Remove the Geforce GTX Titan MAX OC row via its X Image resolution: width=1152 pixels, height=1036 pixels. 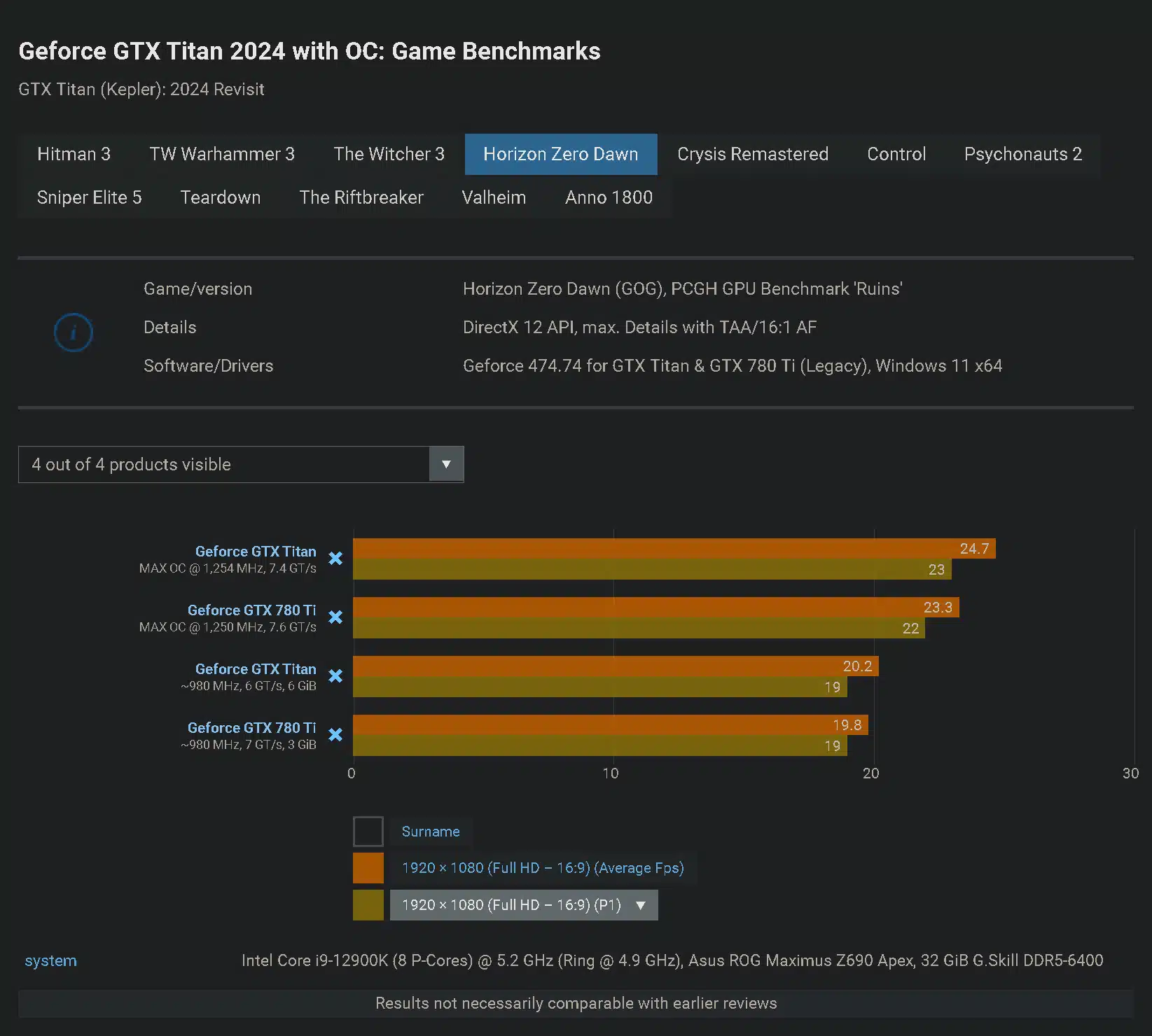click(x=335, y=559)
